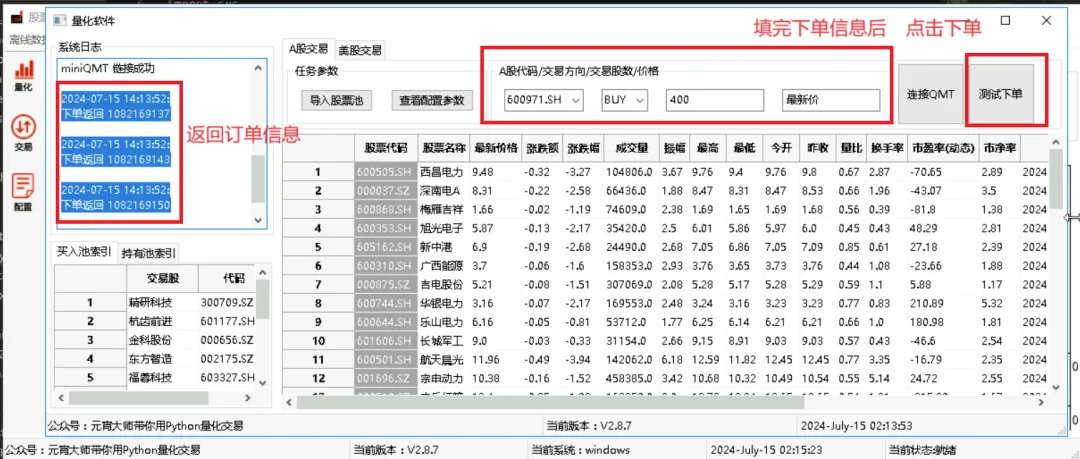Select stock code cell 605162.SH
Screen dimensions: 1080x459
[x=386, y=247]
